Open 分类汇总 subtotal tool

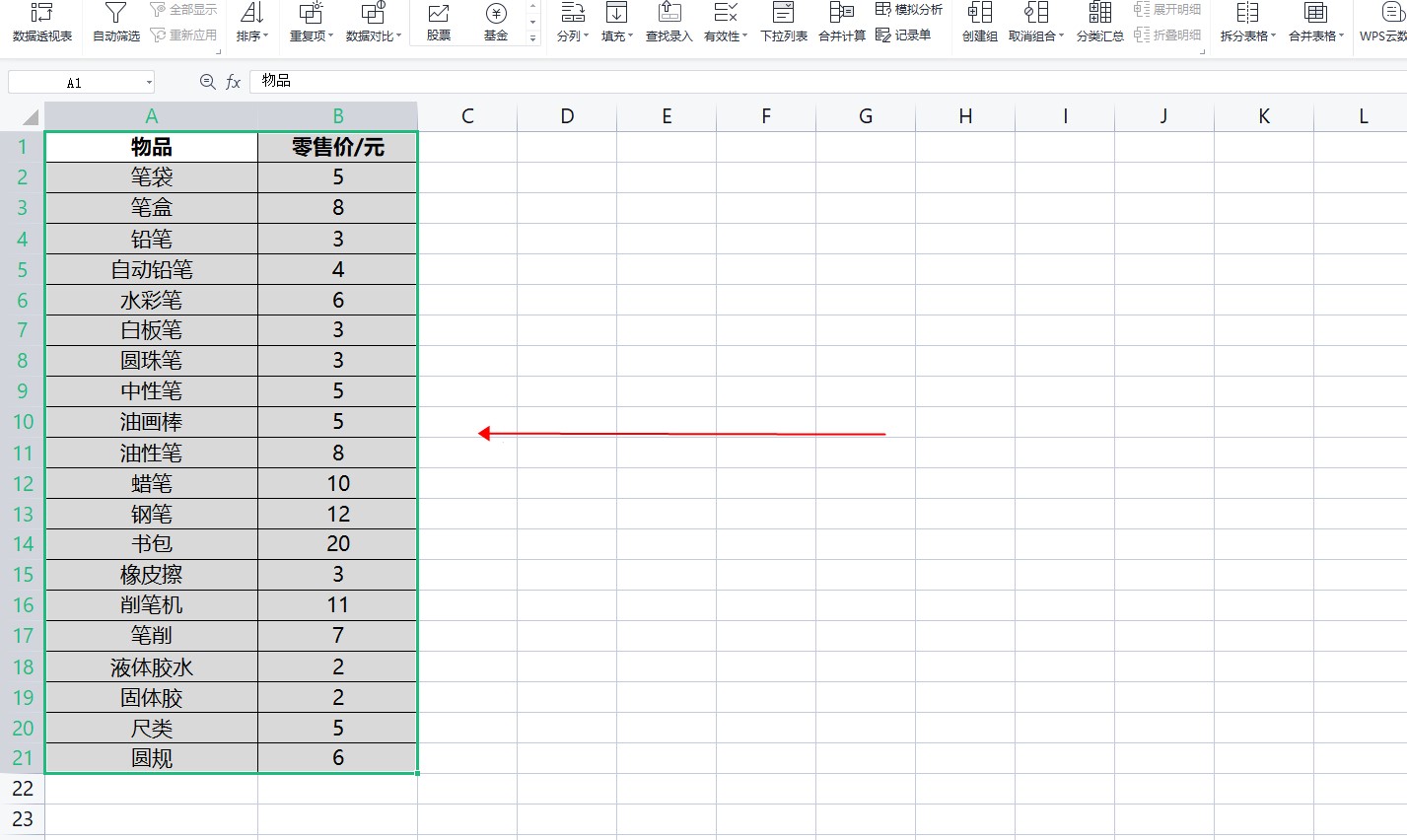1099,23
